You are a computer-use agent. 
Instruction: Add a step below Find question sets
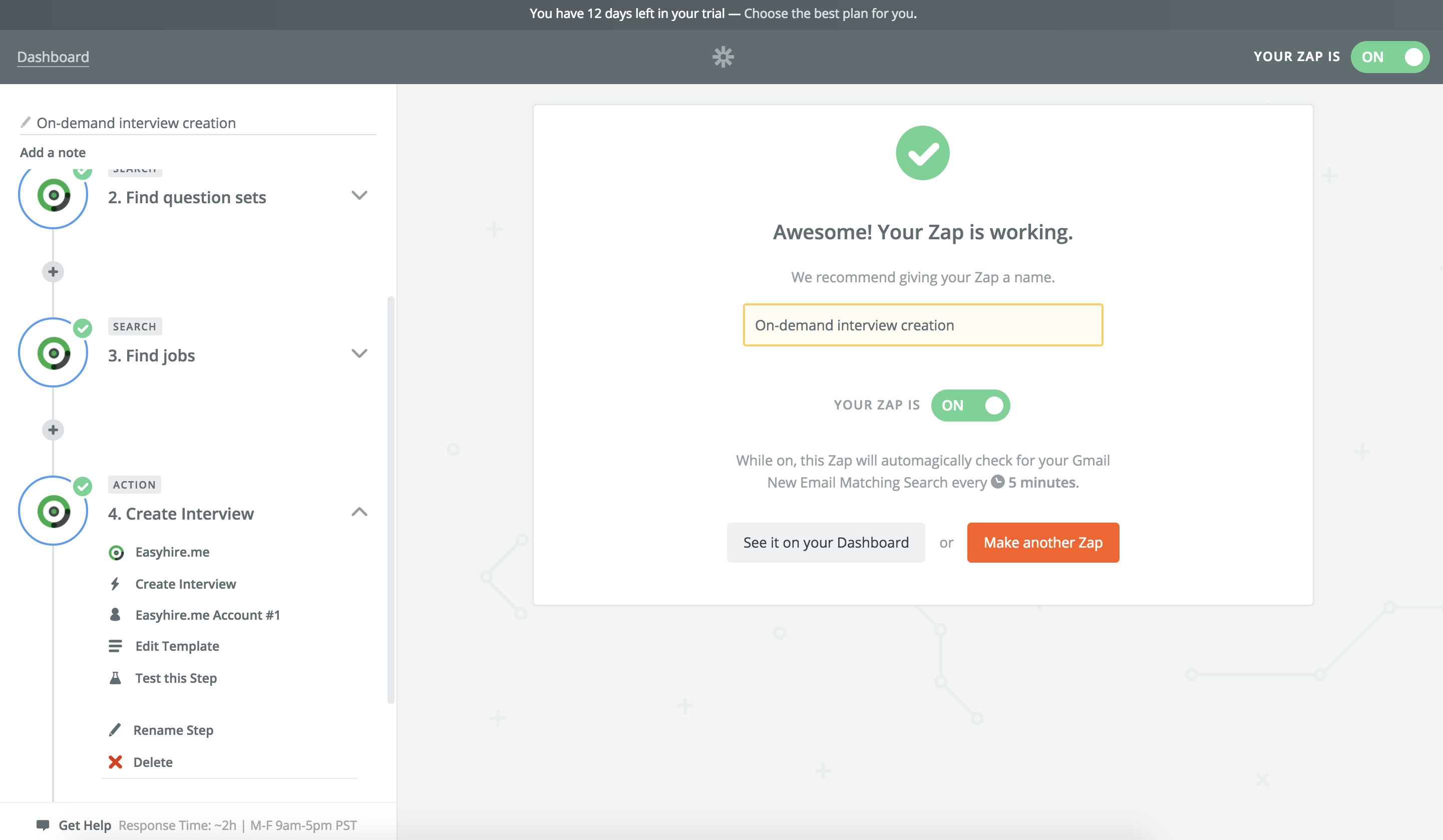coord(53,271)
